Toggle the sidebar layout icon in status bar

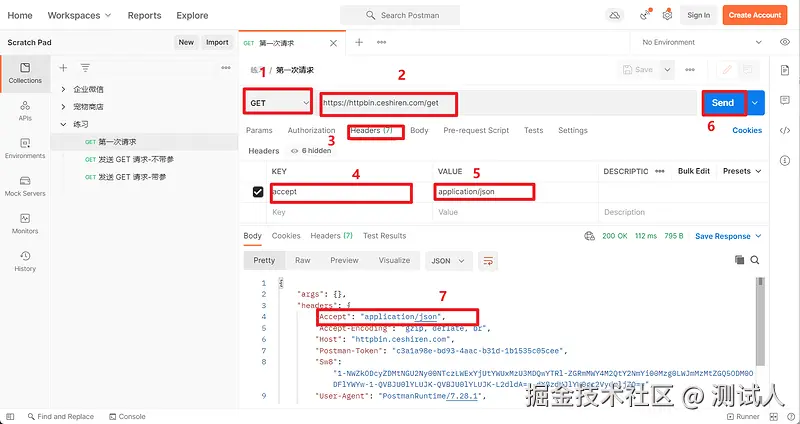pyautogui.click(x=10, y=416)
